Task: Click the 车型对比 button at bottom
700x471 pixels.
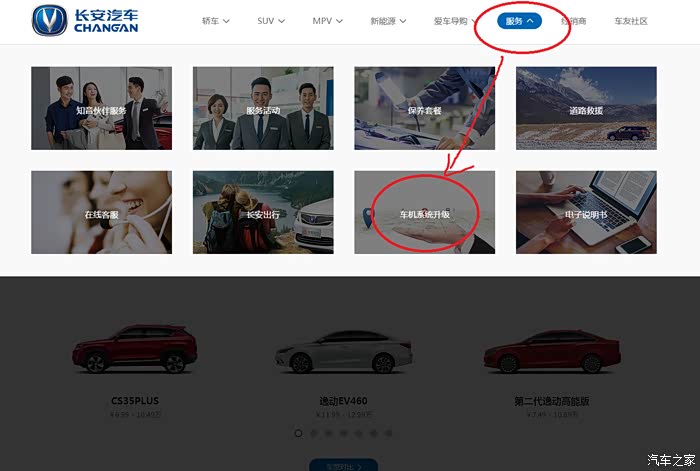Action: (343, 465)
